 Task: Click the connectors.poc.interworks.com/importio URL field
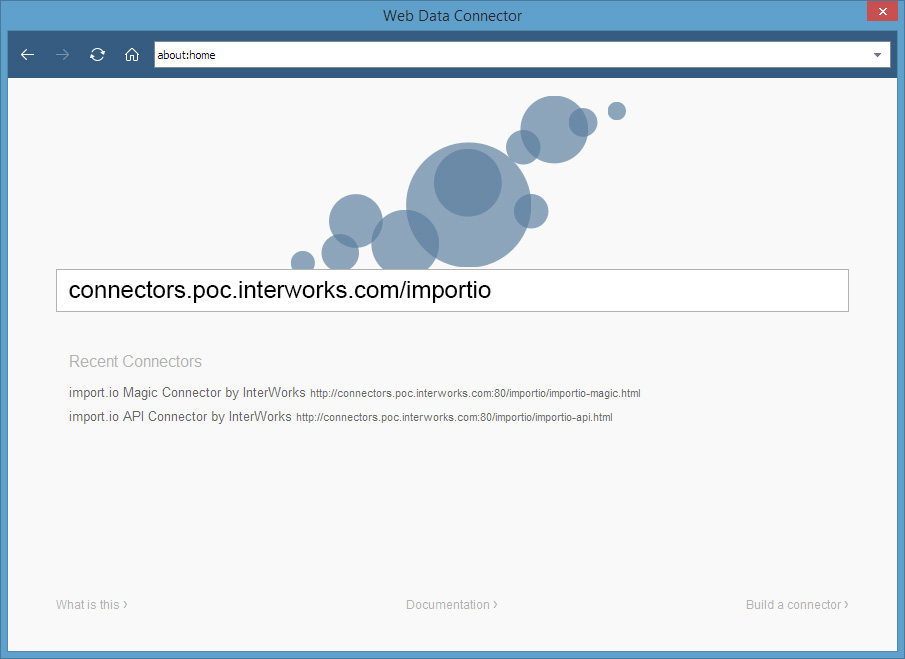click(x=452, y=290)
